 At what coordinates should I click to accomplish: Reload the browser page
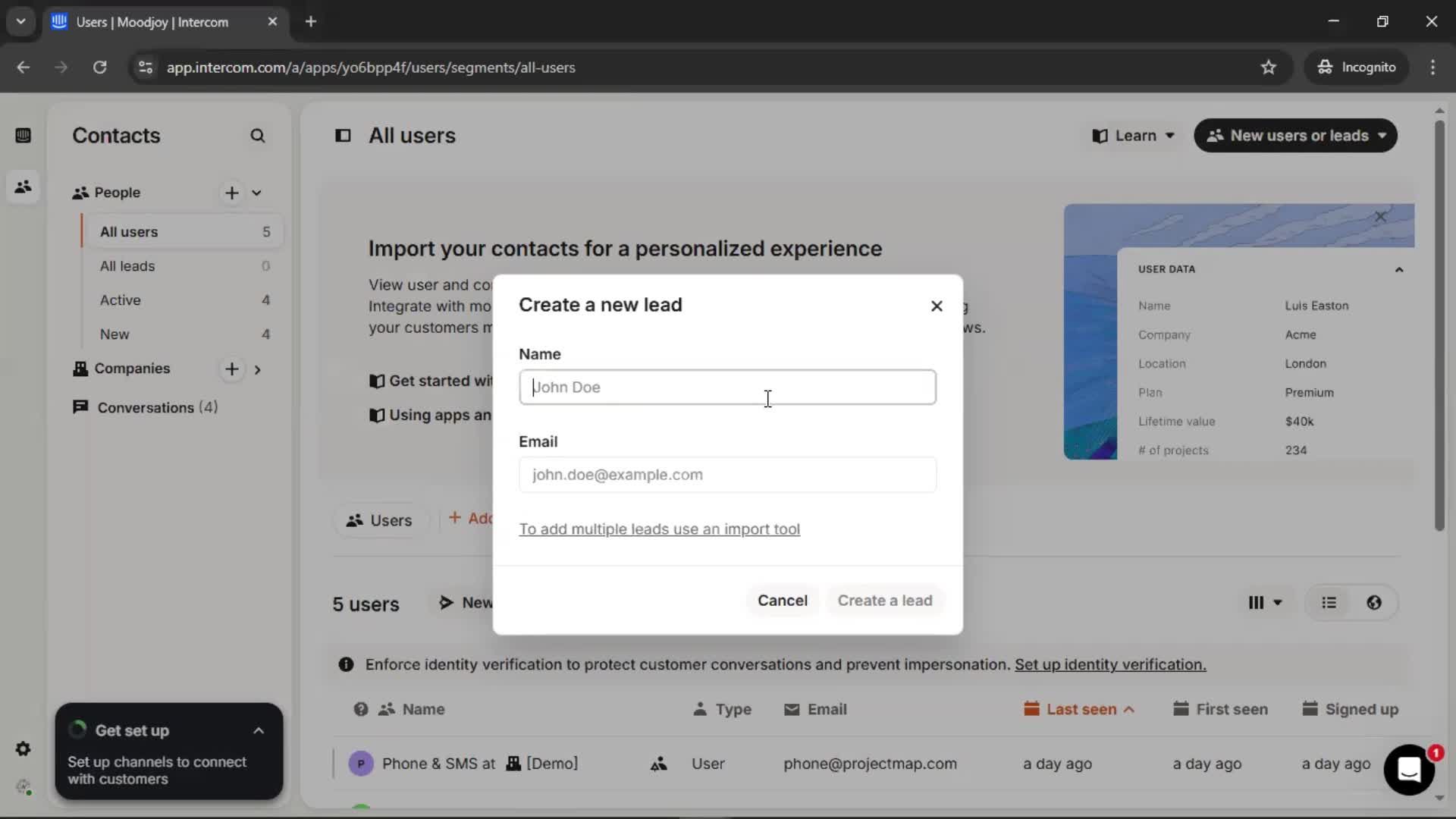tap(99, 67)
